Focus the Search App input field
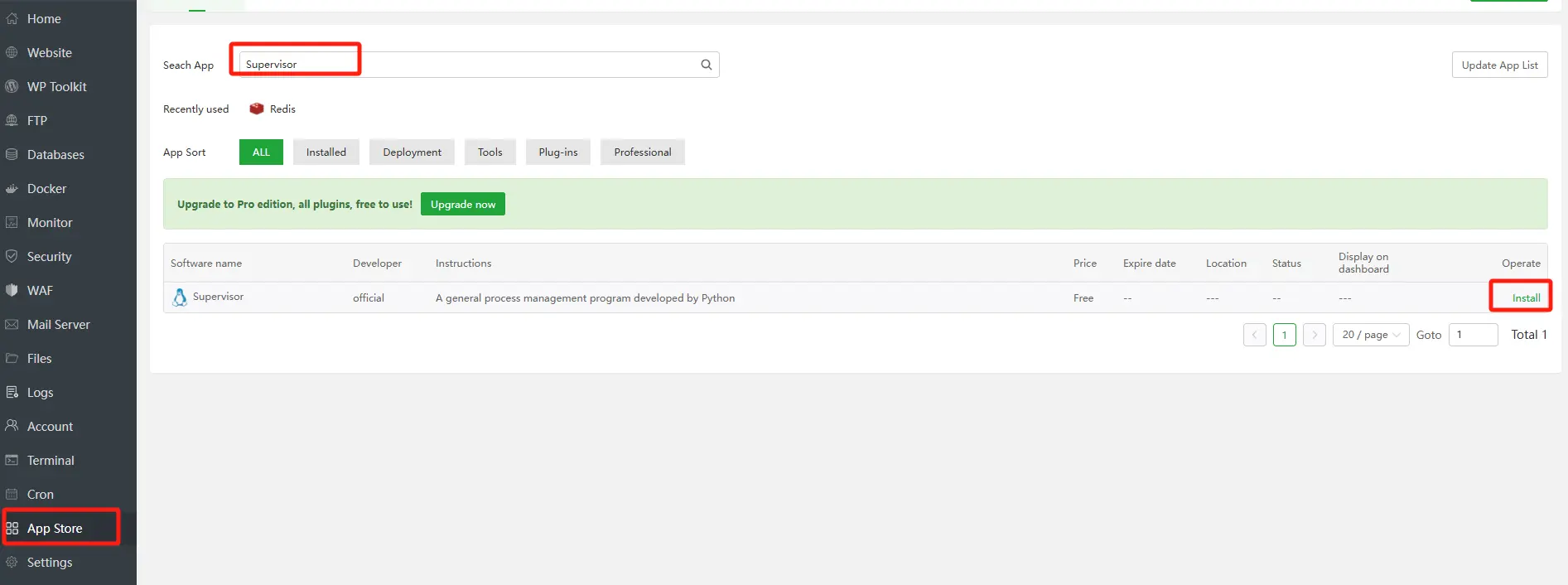 pos(479,65)
